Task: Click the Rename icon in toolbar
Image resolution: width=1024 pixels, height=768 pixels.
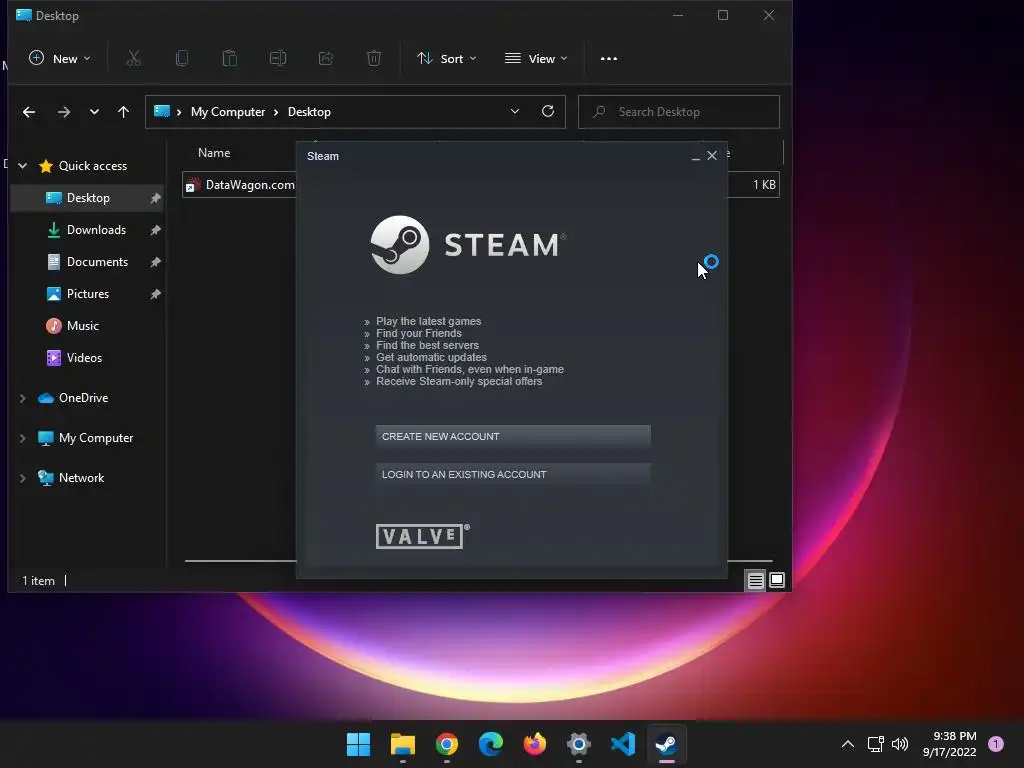Action: pyautogui.click(x=278, y=59)
